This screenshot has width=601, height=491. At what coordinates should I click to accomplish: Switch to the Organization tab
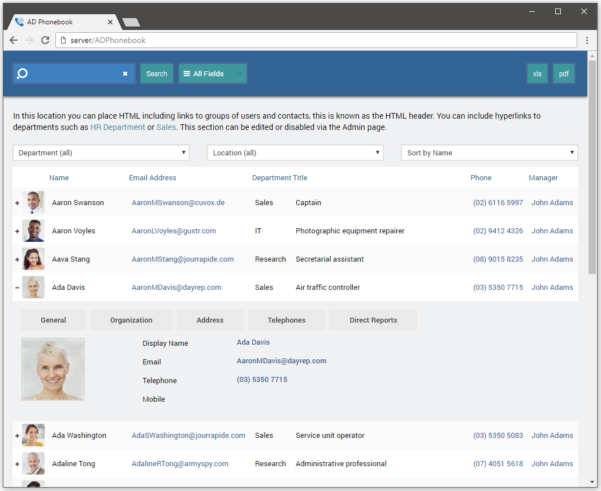[131, 320]
